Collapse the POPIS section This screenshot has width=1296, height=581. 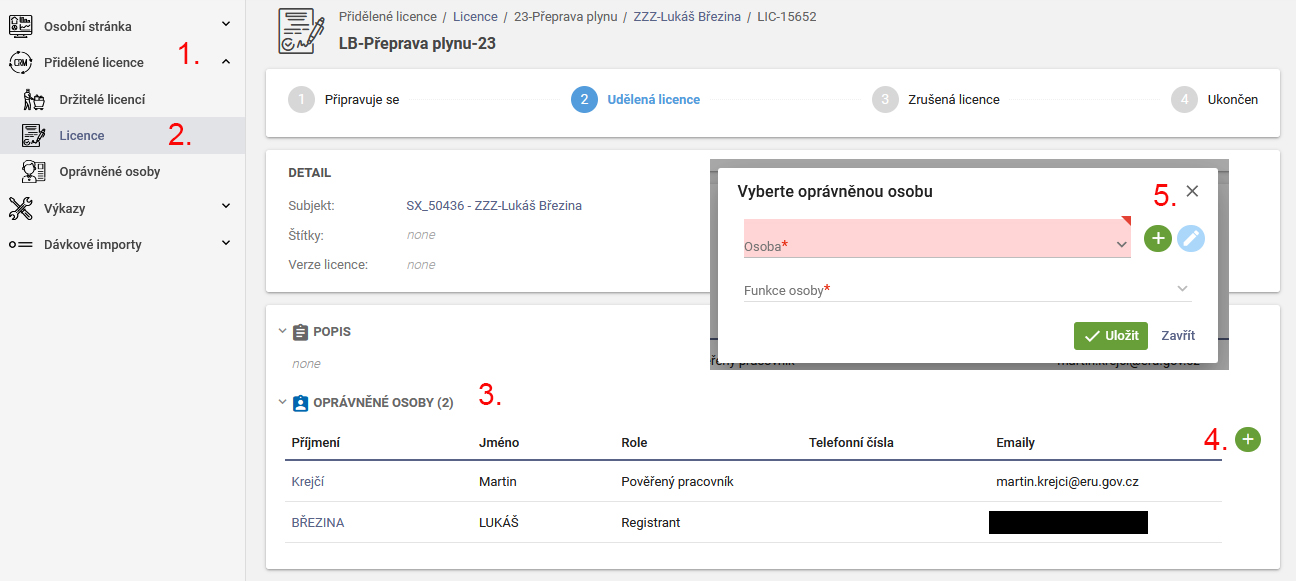coord(282,331)
